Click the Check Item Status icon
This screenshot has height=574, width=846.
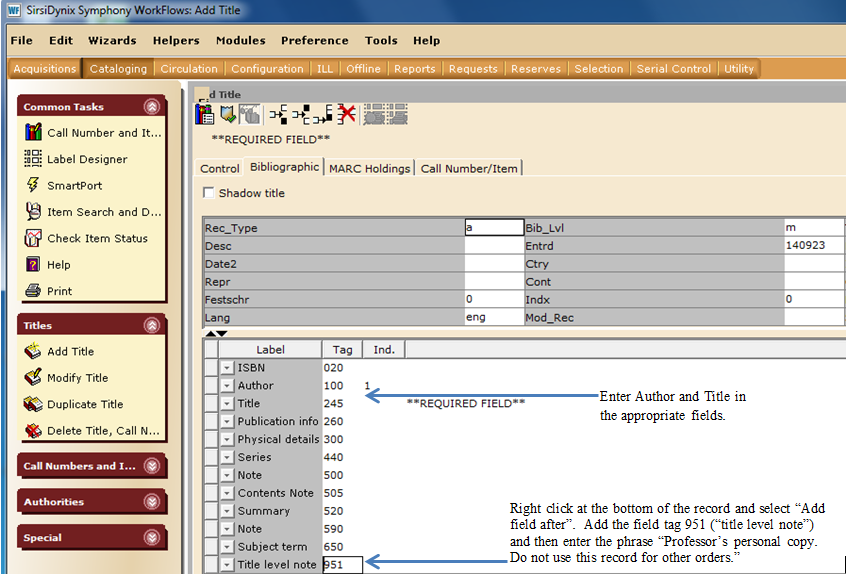click(x=33, y=238)
